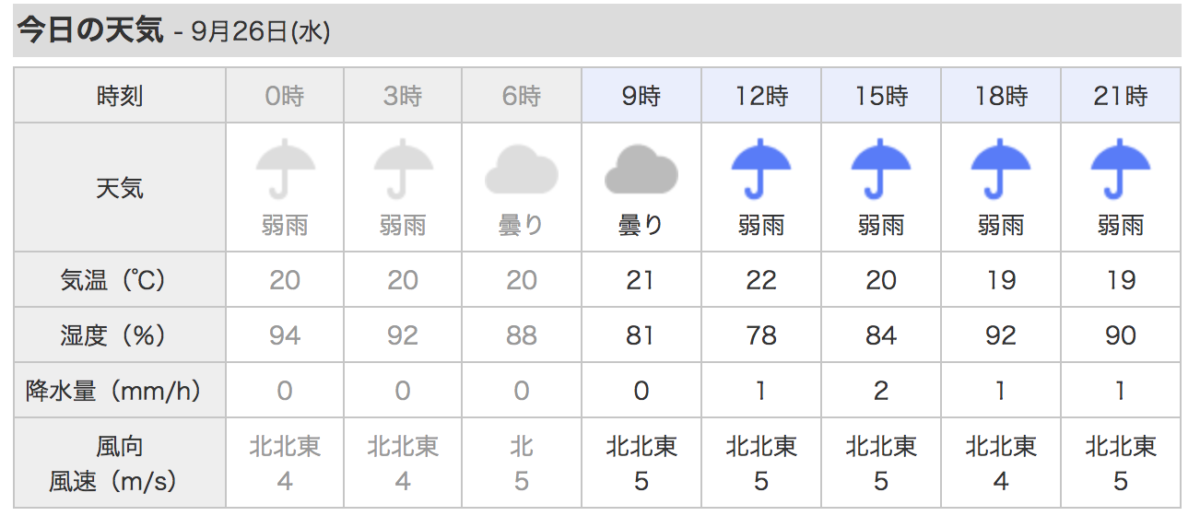The width and height of the screenshot is (1200, 516).
Task: Click the 今日の天気 heading
Action: (90, 31)
